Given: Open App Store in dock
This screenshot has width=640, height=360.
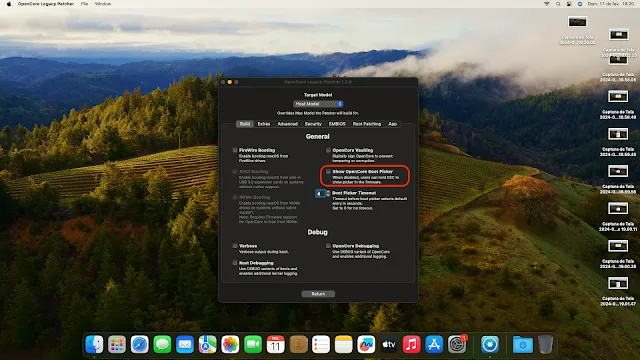Looking at the screenshot, I should [x=434, y=344].
